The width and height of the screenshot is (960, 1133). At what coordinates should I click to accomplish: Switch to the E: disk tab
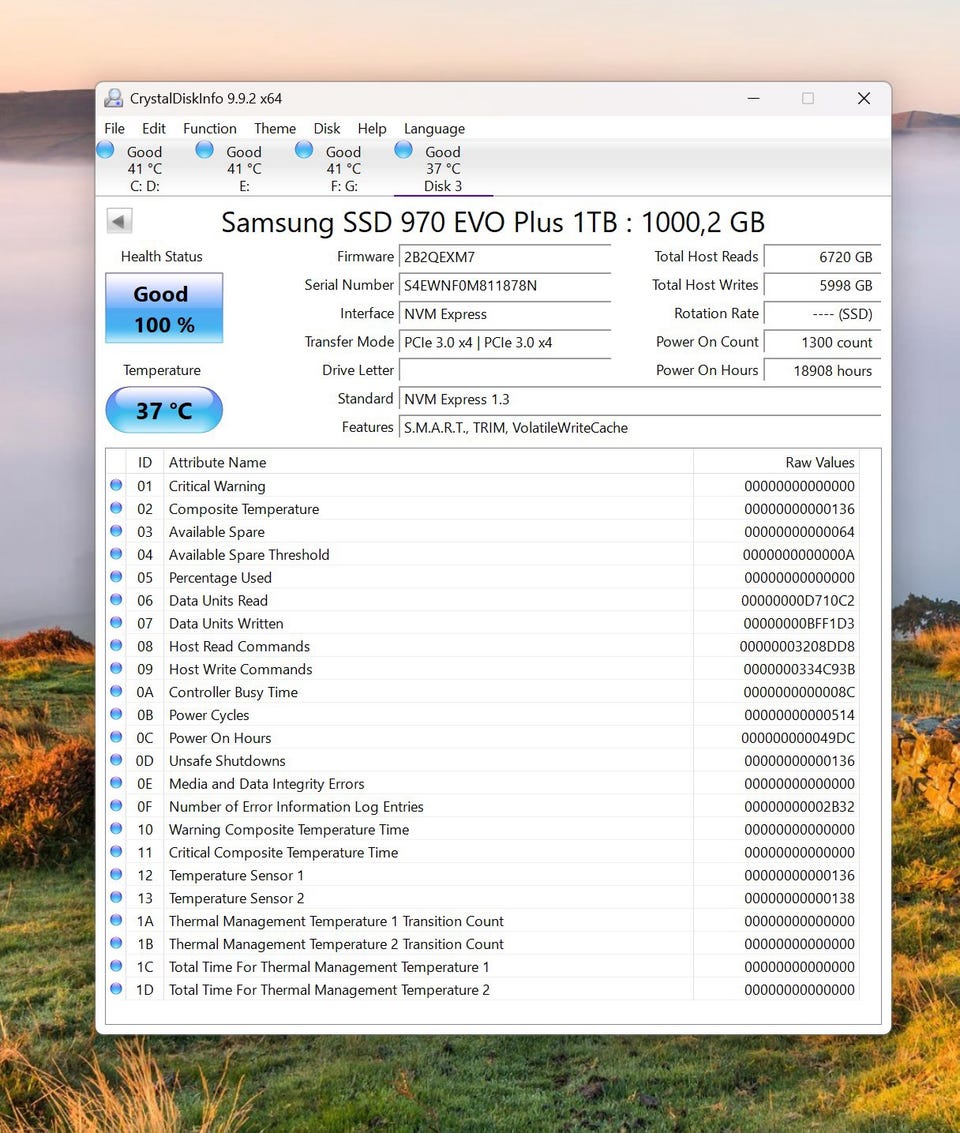tap(244, 168)
